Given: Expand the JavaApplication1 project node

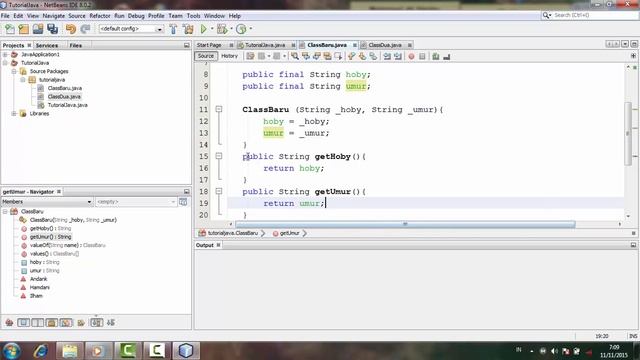Looking at the screenshot, I should pyautogui.click(x=5, y=54).
